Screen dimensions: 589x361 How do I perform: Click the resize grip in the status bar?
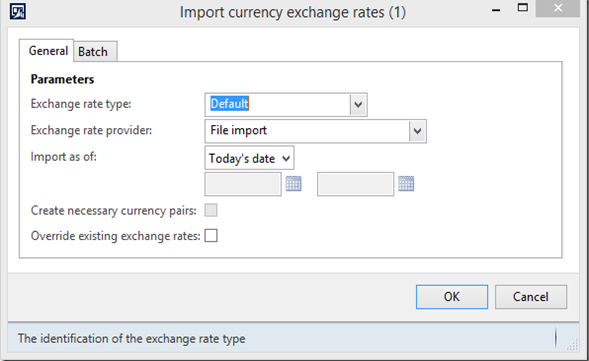click(572, 344)
